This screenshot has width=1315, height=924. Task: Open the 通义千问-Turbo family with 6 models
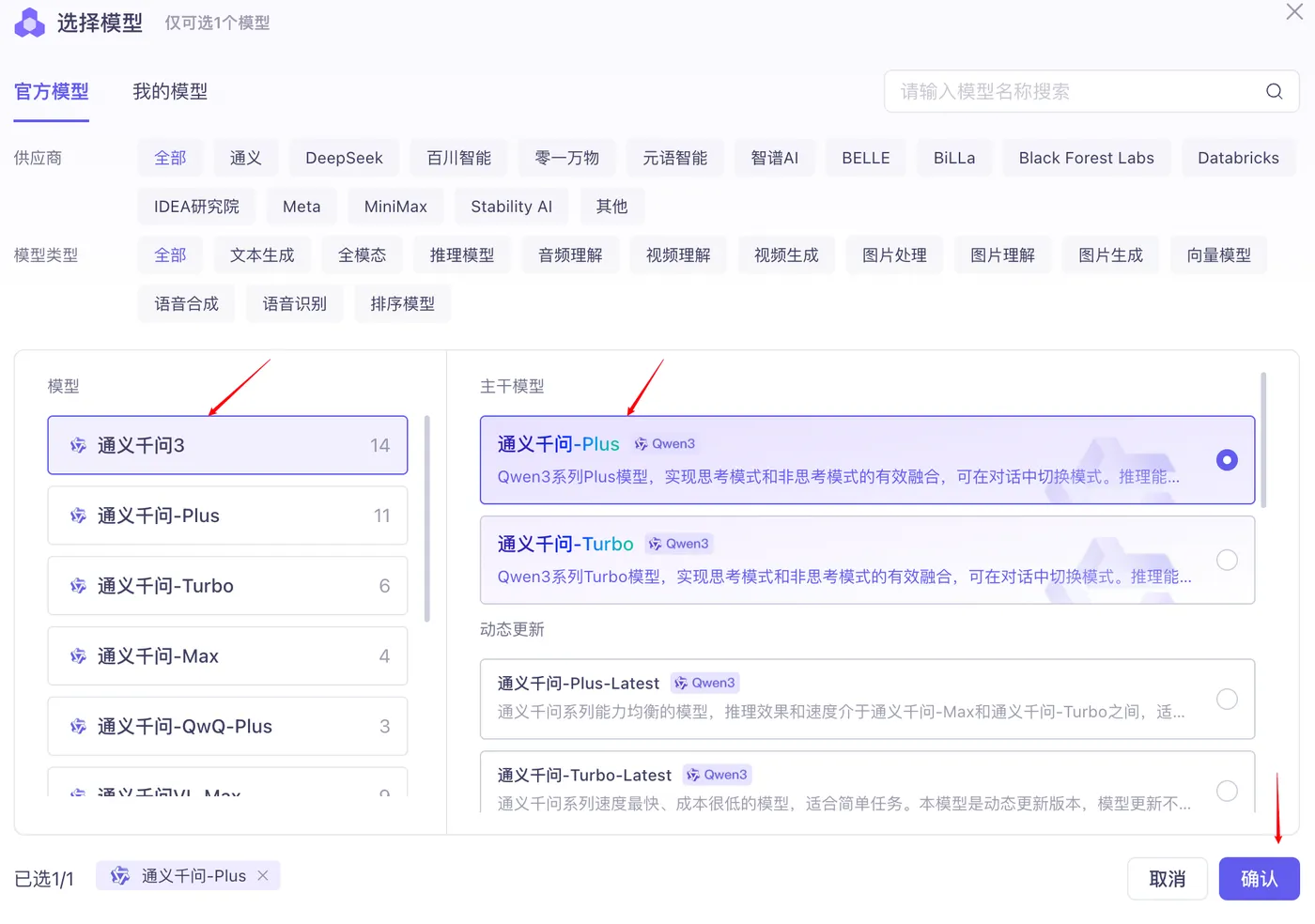pos(227,586)
